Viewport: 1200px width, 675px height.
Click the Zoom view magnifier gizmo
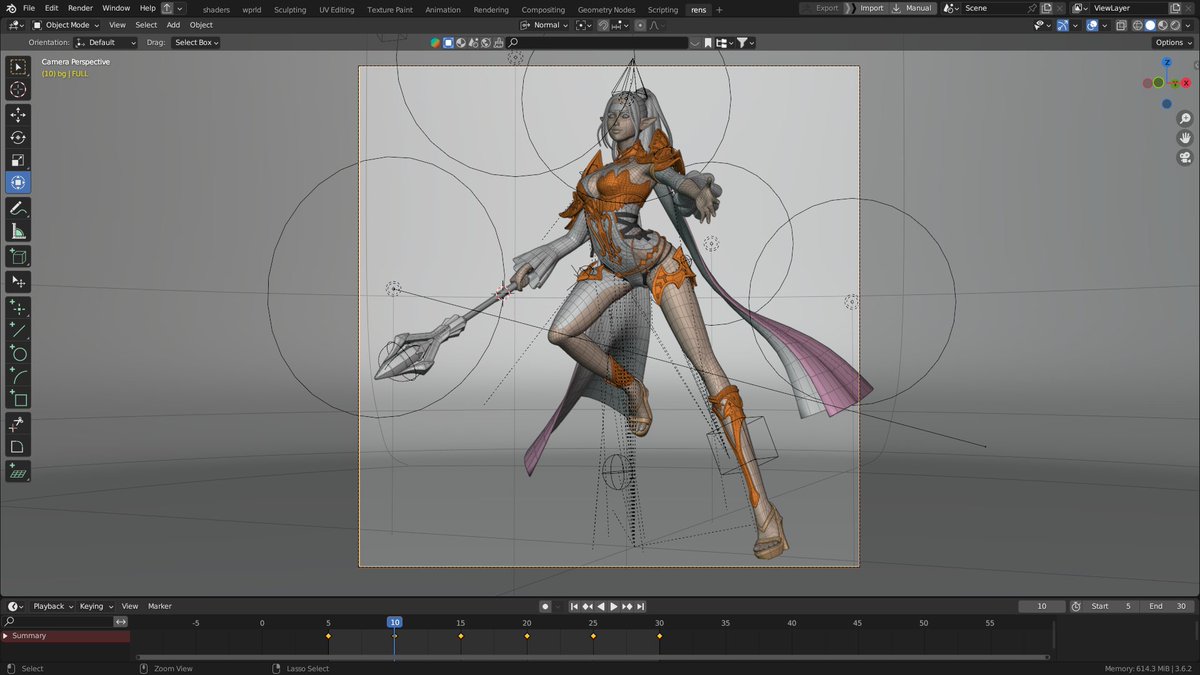click(1185, 119)
